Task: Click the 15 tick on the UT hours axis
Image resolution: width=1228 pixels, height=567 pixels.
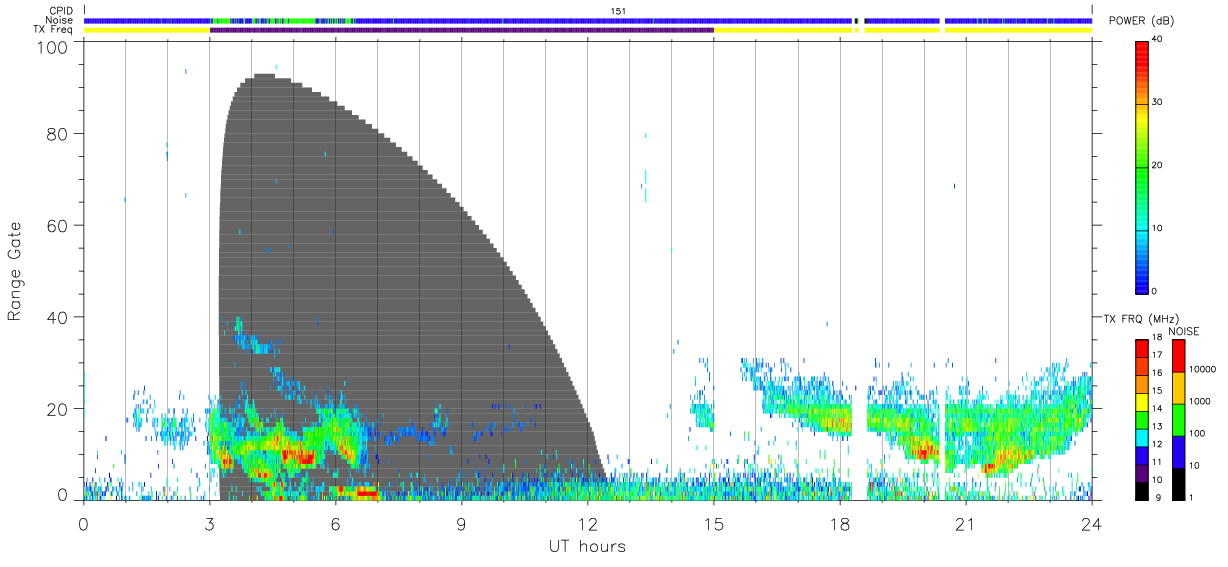Action: (x=713, y=523)
